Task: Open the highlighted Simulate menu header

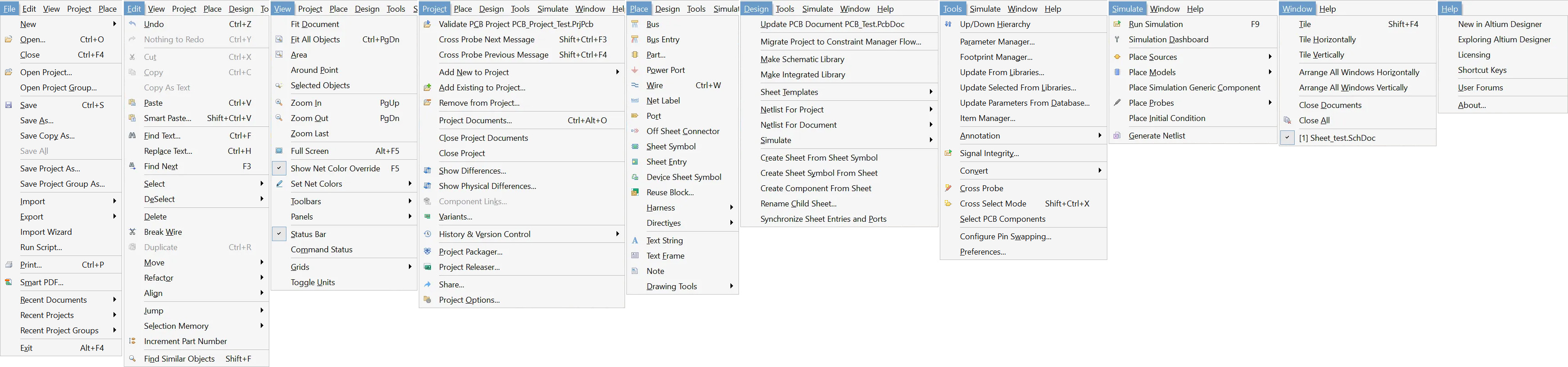Action: point(1127,9)
